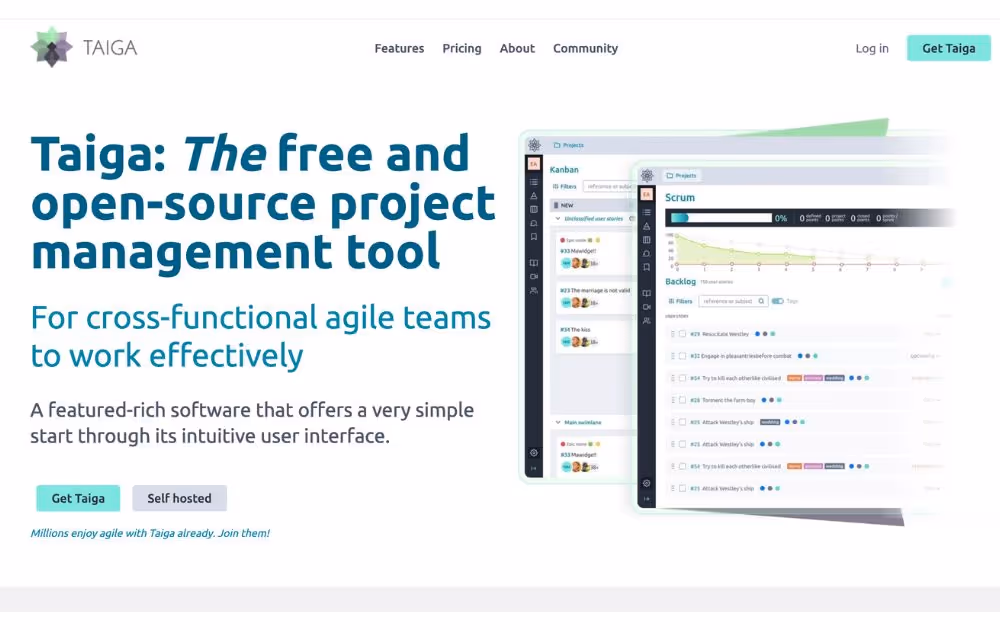Click bookmark icon in Scrum sidebar

[x=647, y=267]
